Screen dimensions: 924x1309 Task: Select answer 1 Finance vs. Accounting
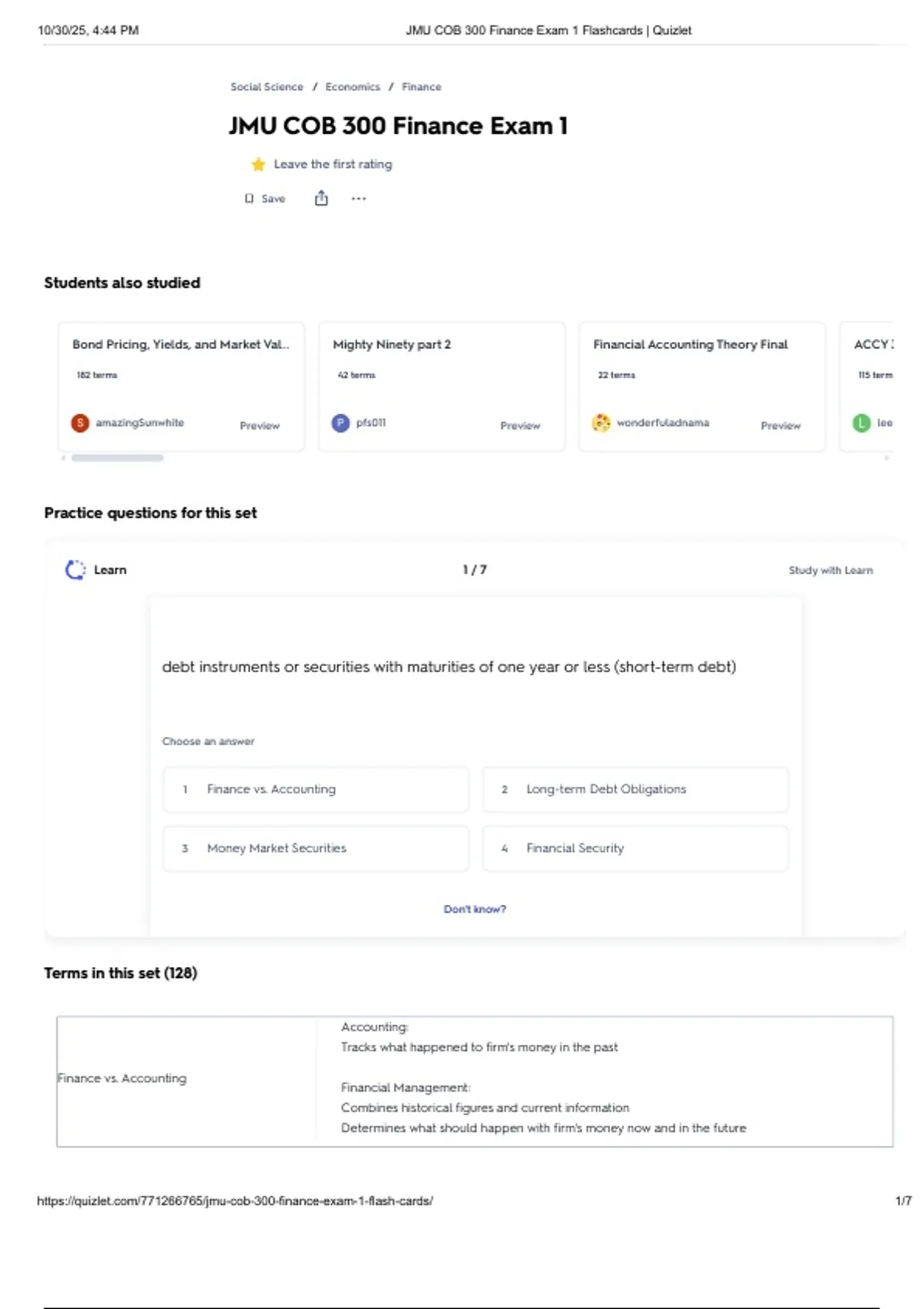[x=316, y=789]
